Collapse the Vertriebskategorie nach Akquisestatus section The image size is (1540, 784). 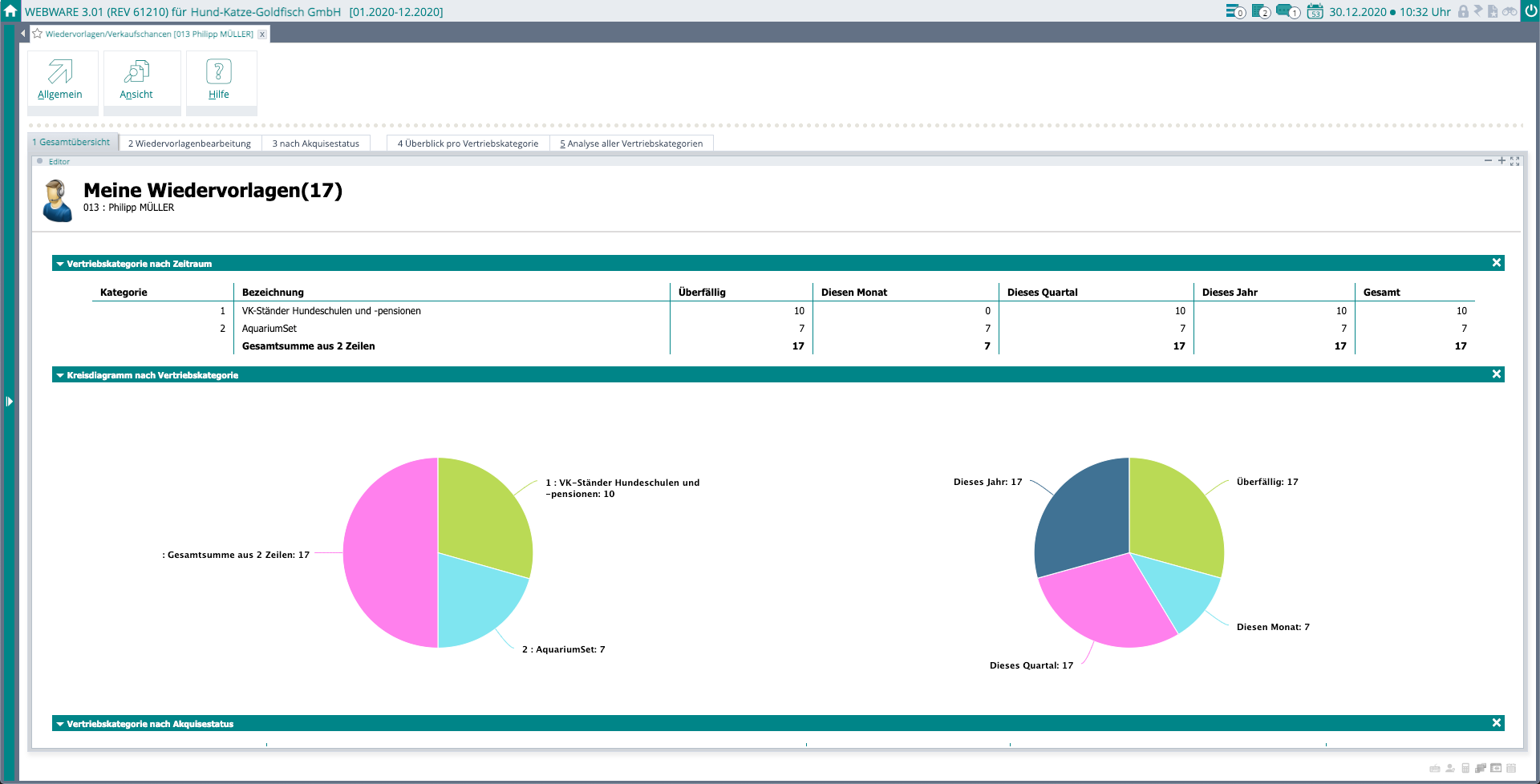(60, 724)
